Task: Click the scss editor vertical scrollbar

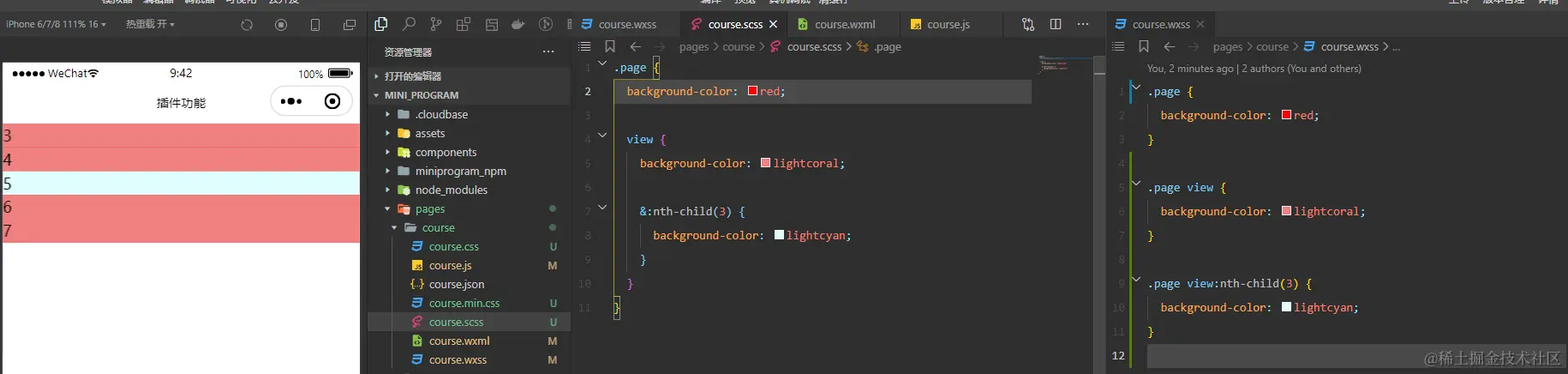Action: 1099,214
